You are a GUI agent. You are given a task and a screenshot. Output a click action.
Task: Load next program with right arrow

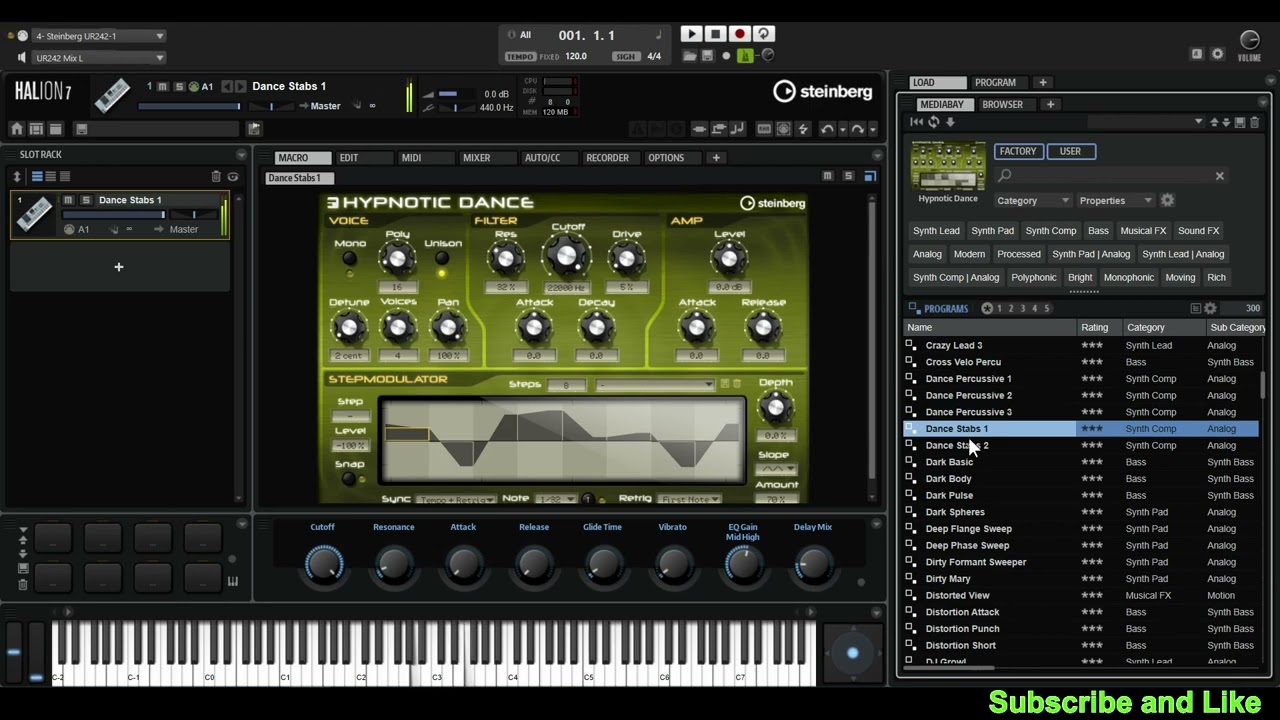click(241, 86)
